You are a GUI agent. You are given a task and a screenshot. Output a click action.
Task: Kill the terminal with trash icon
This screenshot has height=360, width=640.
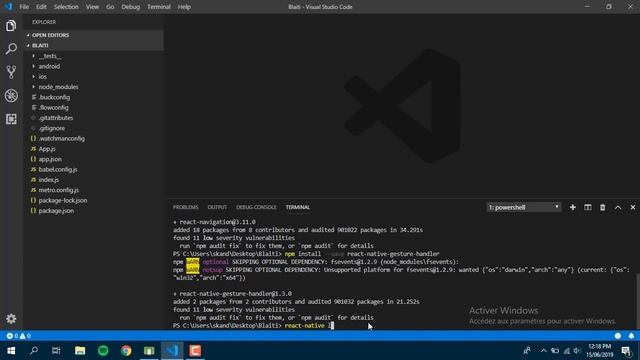click(602, 207)
